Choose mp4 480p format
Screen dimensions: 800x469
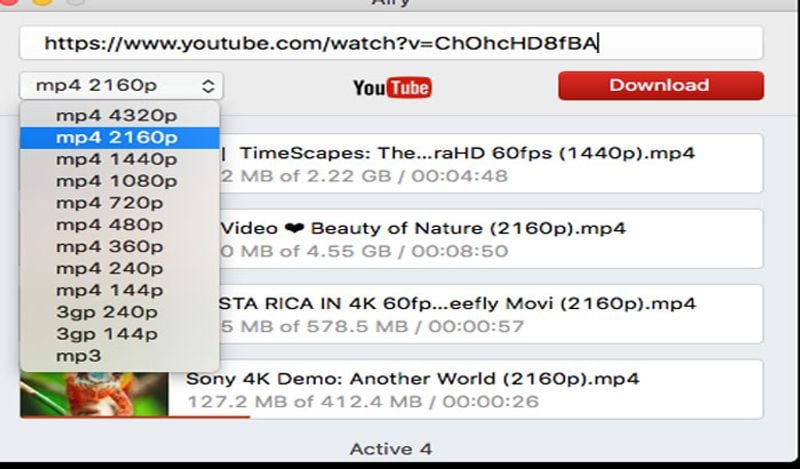click(120, 225)
